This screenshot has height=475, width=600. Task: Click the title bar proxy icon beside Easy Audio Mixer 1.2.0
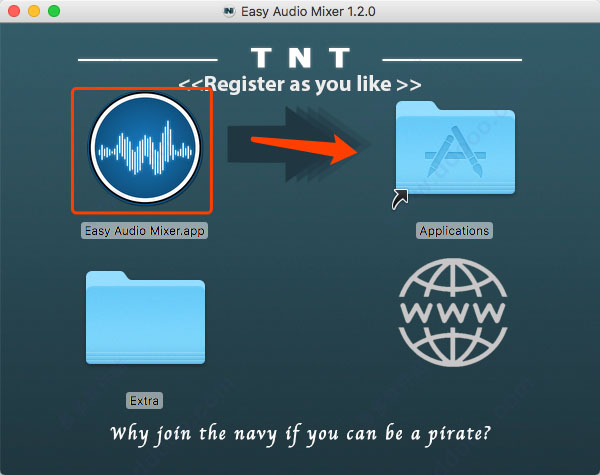coord(229,11)
